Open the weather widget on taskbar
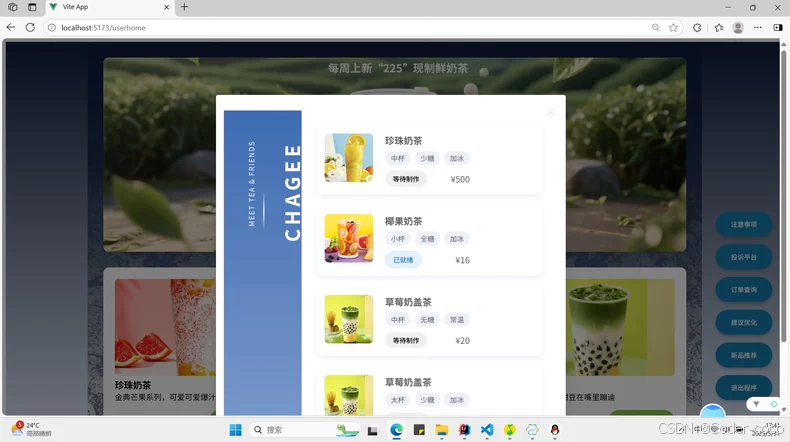Viewport: 790px width, 442px height. 31,429
